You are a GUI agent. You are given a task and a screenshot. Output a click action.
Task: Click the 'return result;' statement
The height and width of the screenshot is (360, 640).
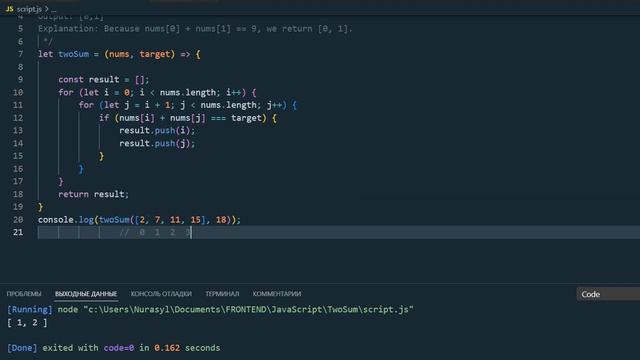[93, 194]
